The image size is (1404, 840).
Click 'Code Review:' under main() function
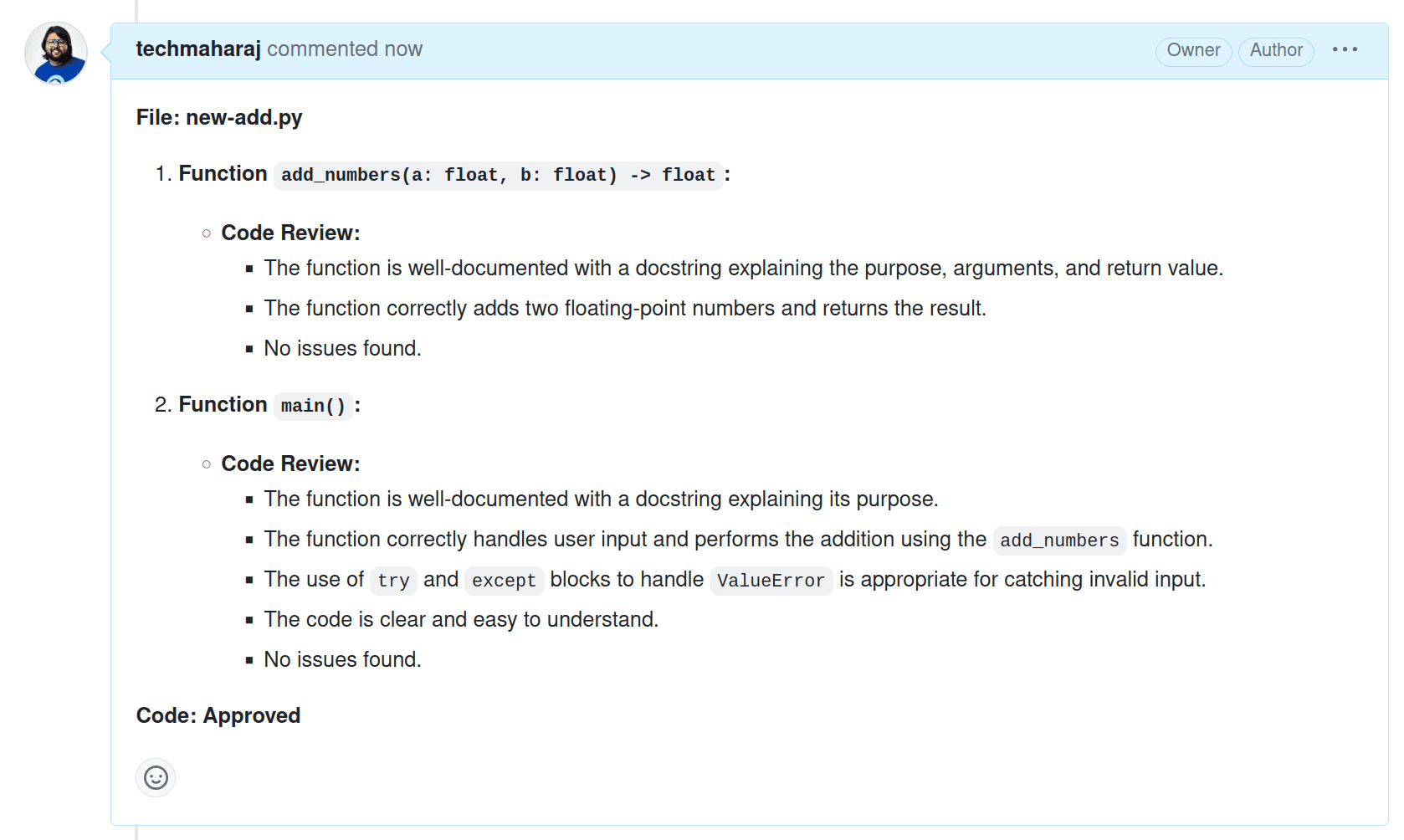click(290, 464)
